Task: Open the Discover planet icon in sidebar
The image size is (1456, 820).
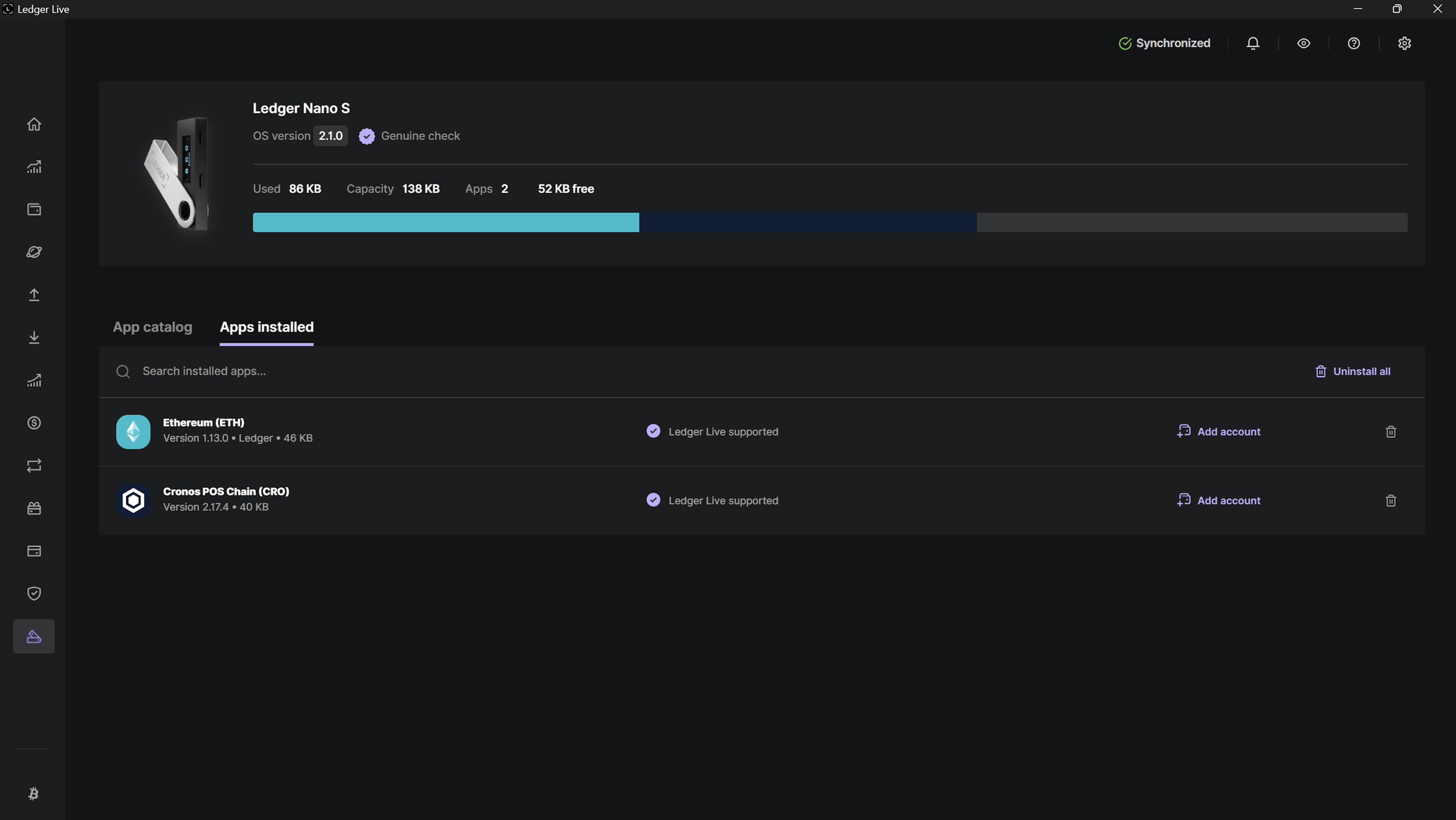Action: [x=34, y=252]
